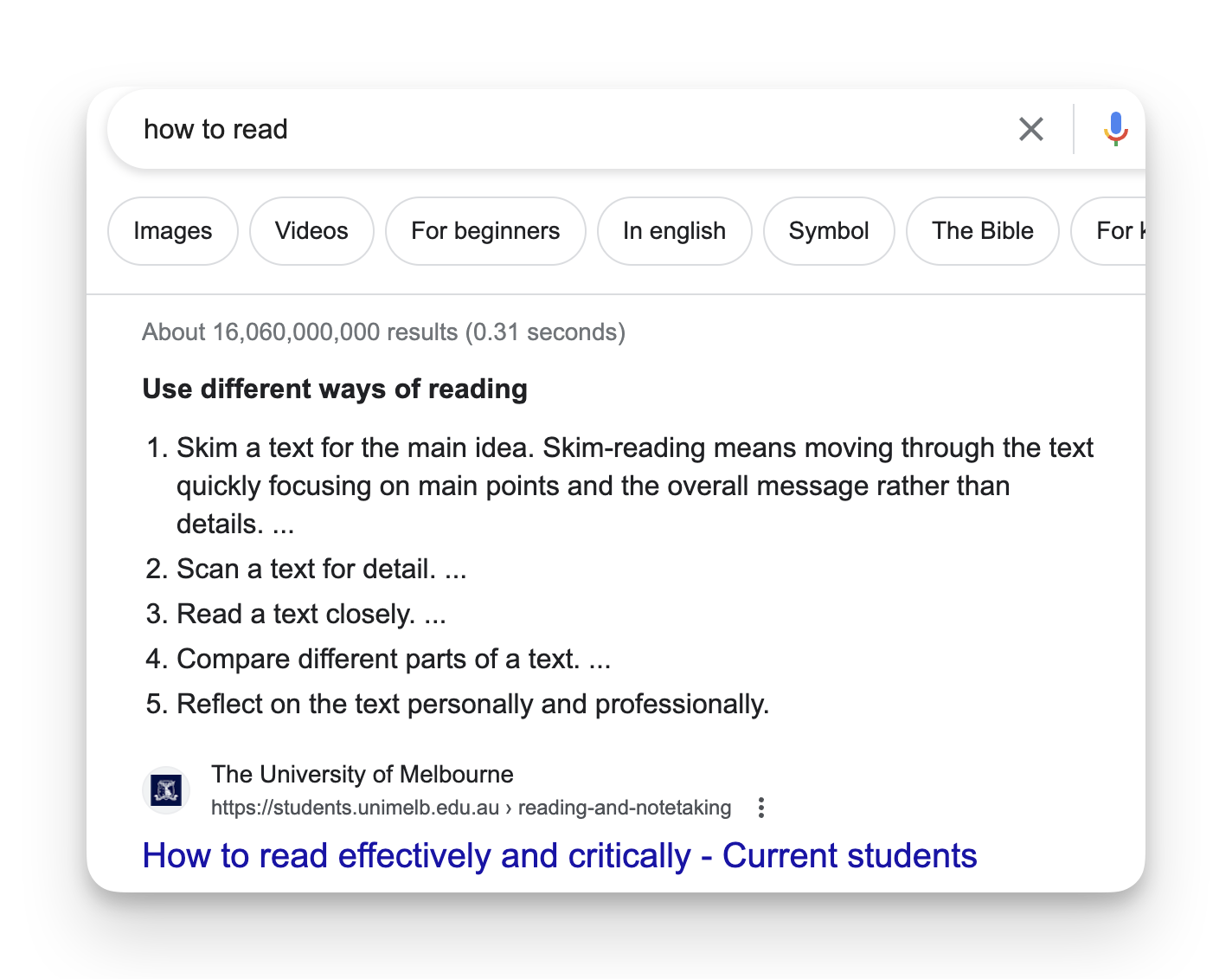Focus the "how to read" search box
The width and height of the screenshot is (1232, 979).
click(x=519, y=129)
